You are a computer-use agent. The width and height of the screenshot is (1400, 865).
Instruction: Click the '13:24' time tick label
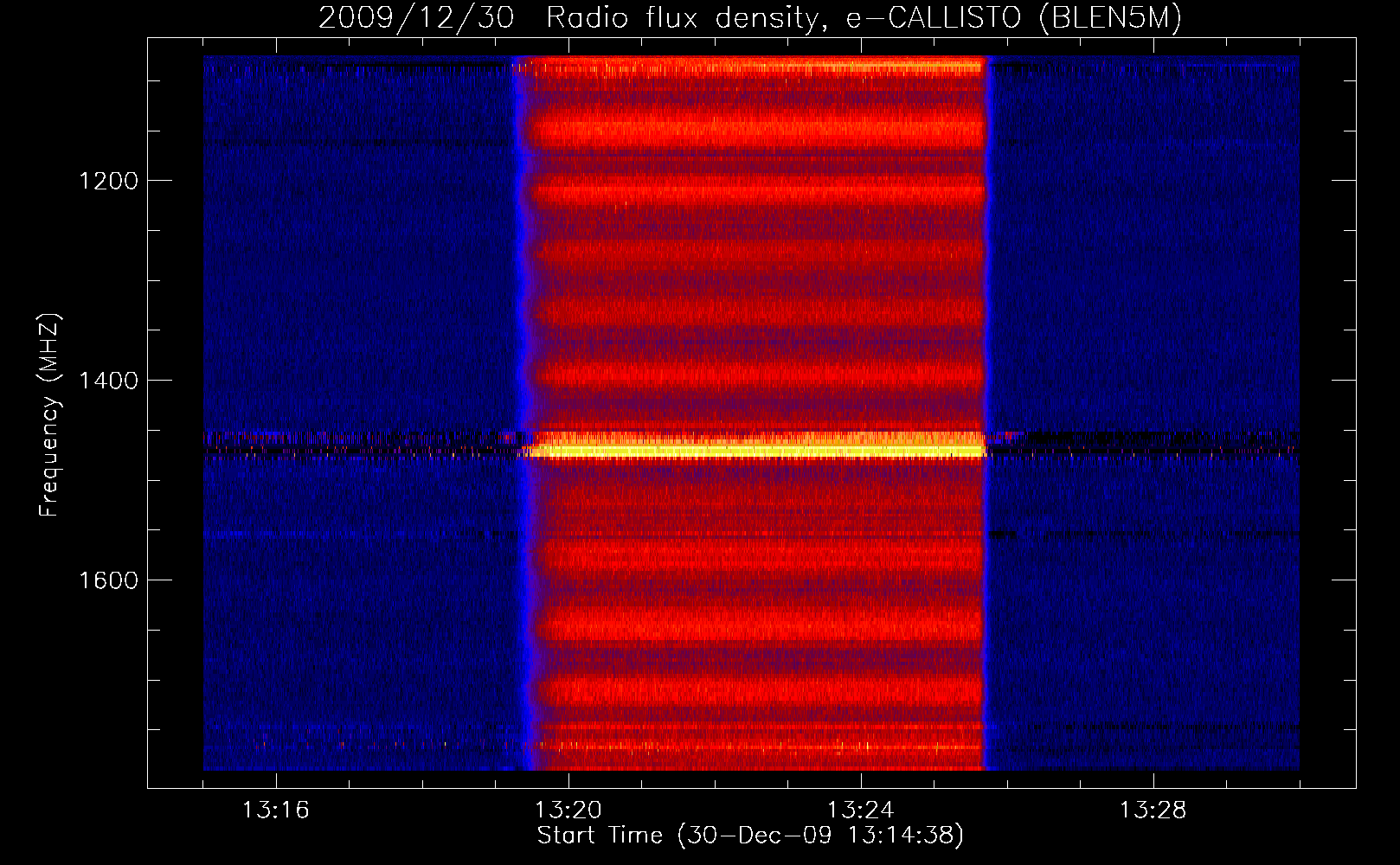[860, 811]
